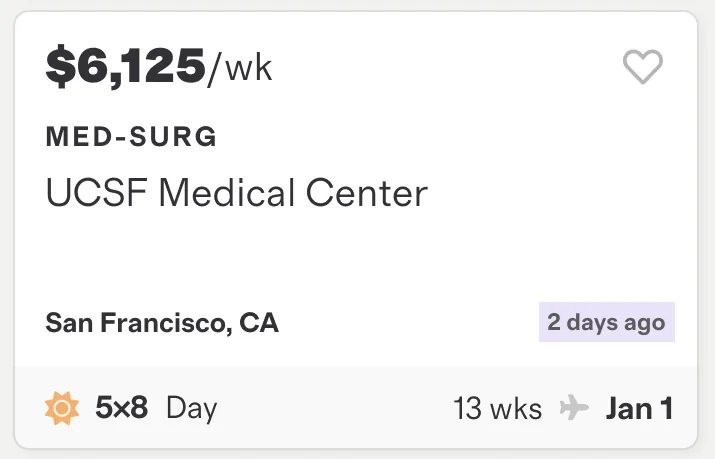Click the dollar sign in the pay rate
The height and width of the screenshot is (459, 715).
pyautogui.click(x=60, y=67)
